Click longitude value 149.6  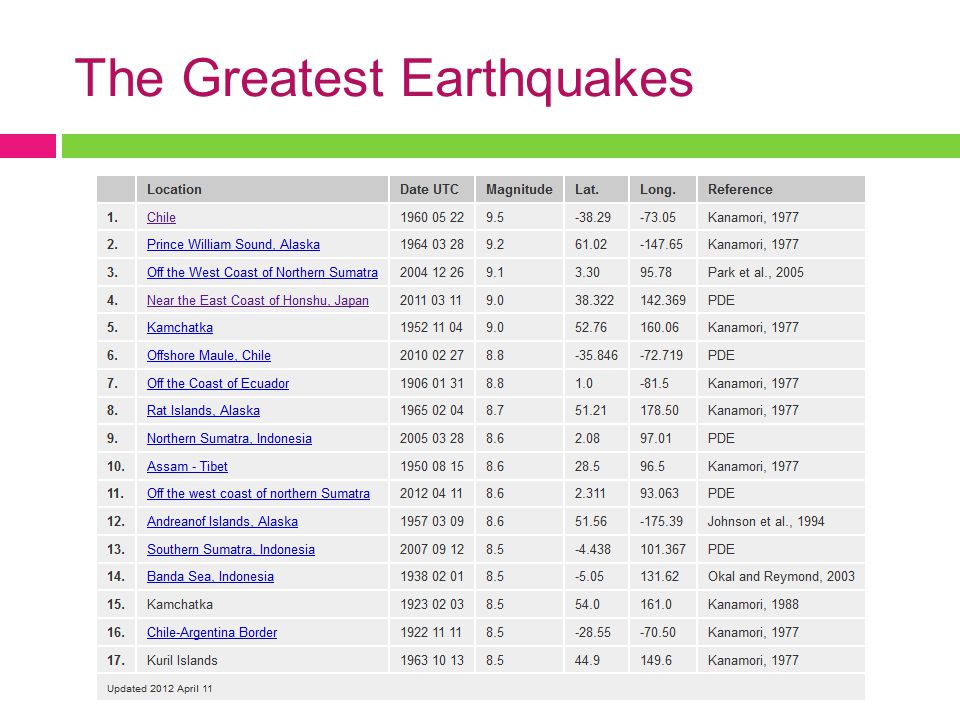pyautogui.click(x=656, y=661)
